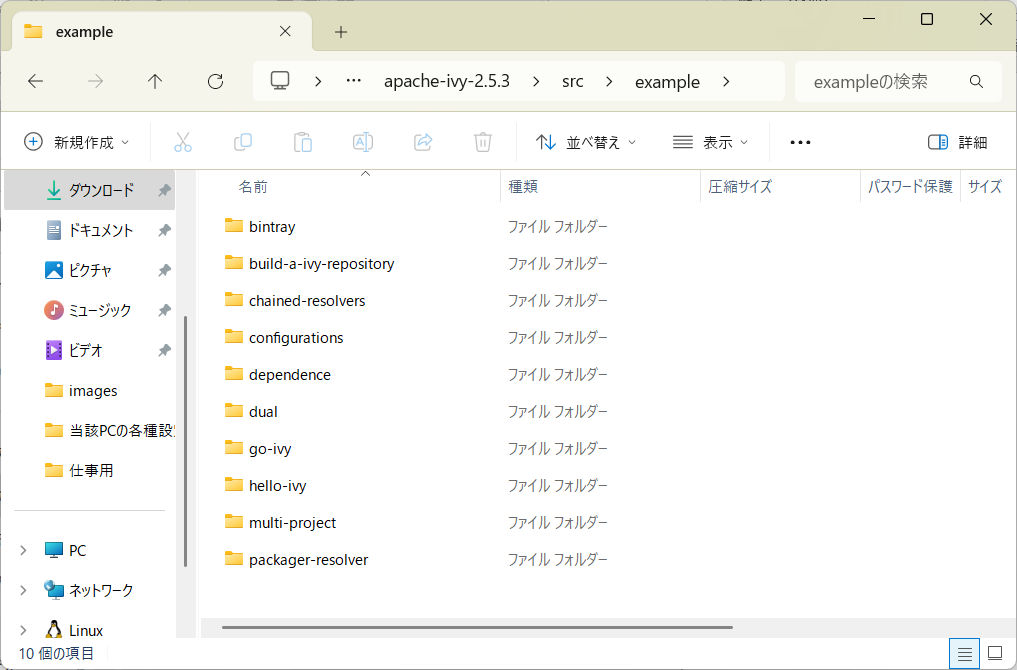Image resolution: width=1017 pixels, height=670 pixels.
Task: Switch to large thumbnails view icon
Action: click(995, 653)
